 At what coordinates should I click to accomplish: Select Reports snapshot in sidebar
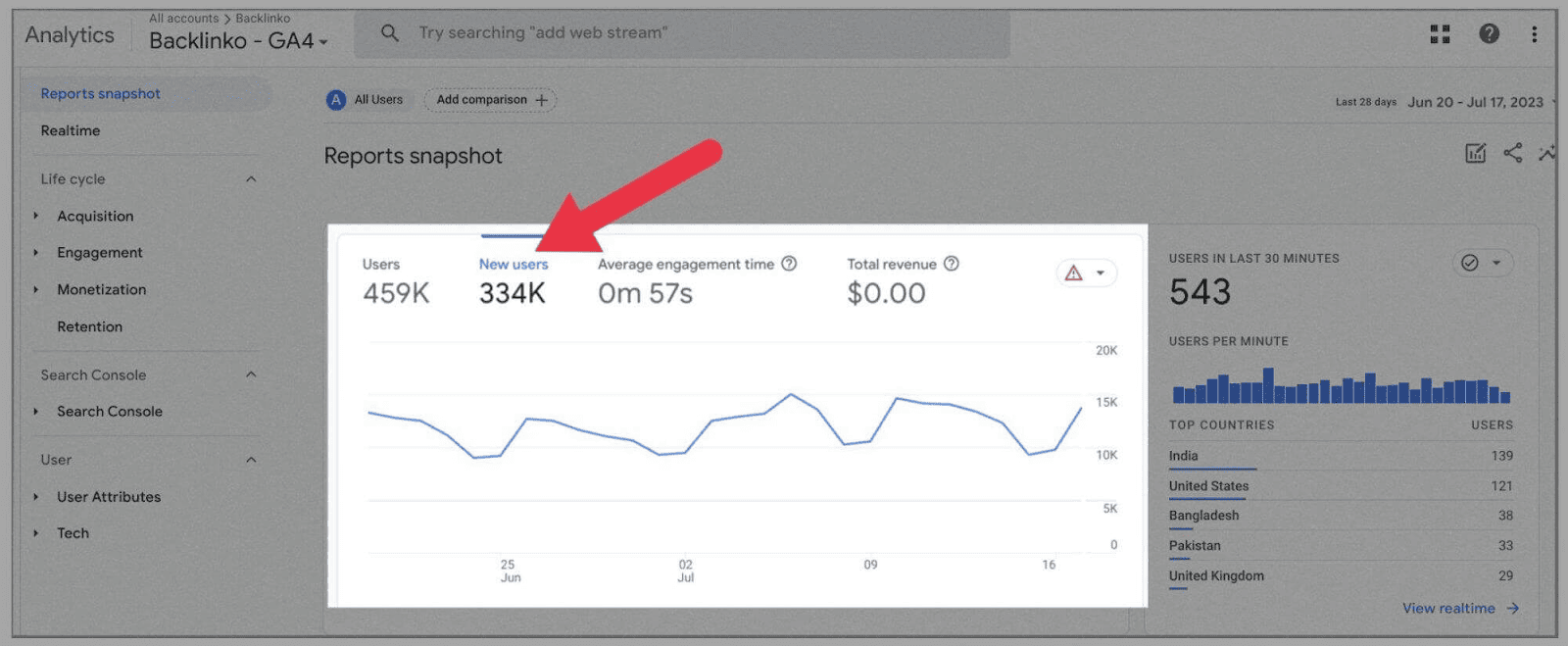(x=146, y=94)
